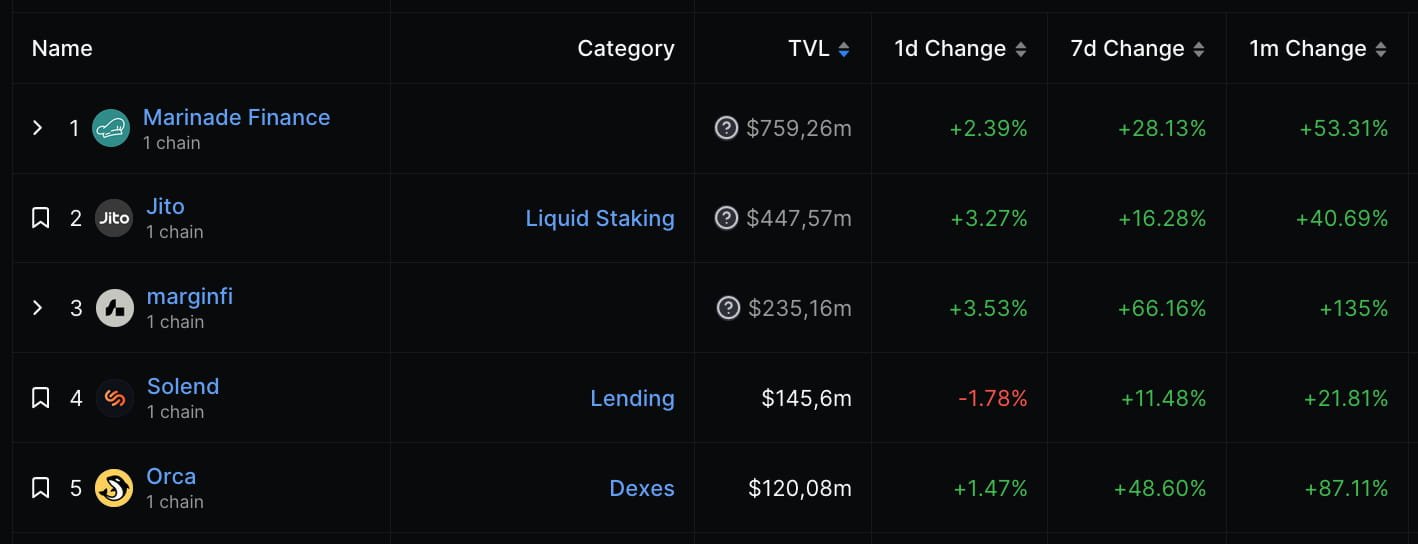This screenshot has width=1418, height=544.
Task: Click the Solend logo icon
Action: tap(114, 398)
